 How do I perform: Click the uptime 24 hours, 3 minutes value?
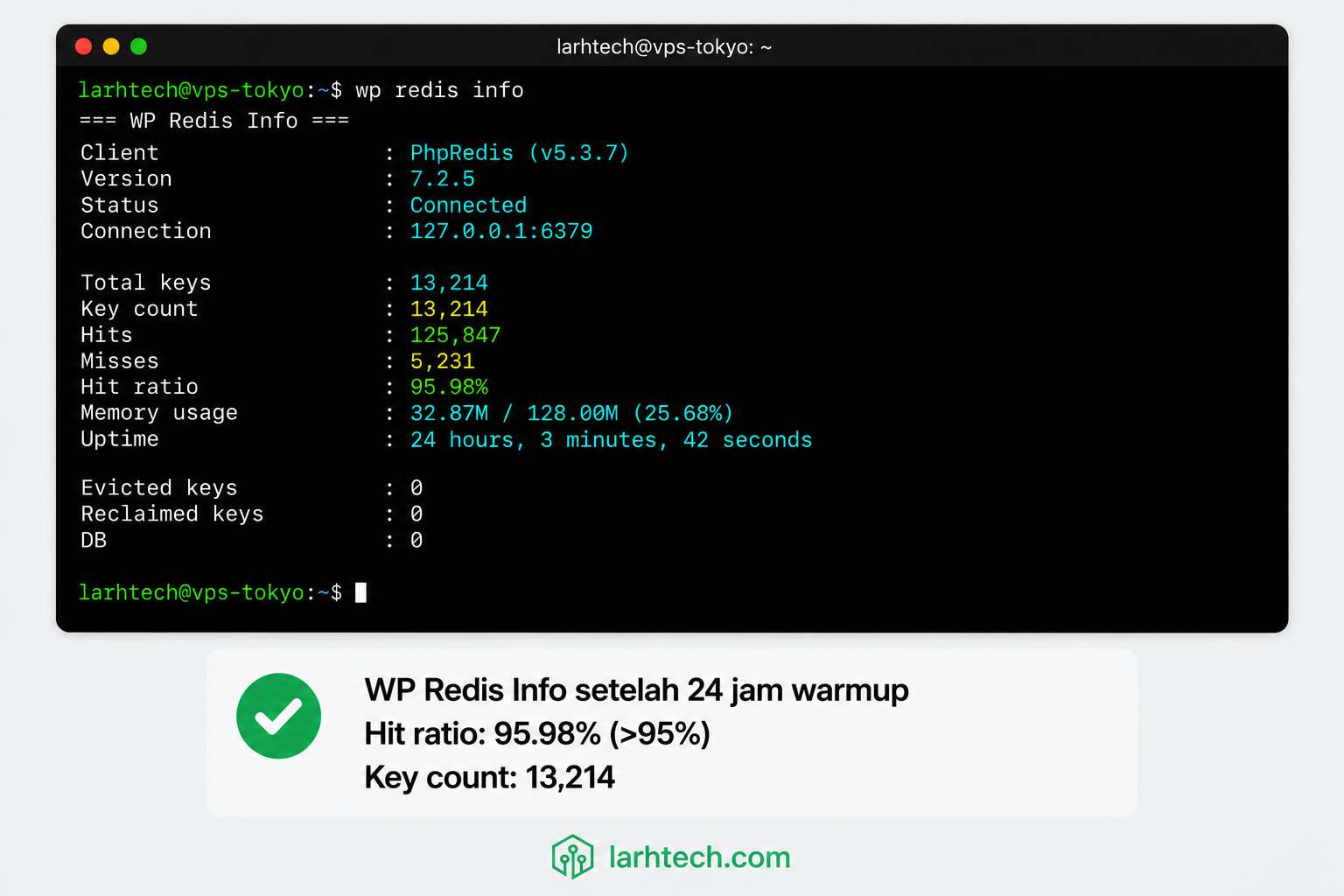coord(611,439)
